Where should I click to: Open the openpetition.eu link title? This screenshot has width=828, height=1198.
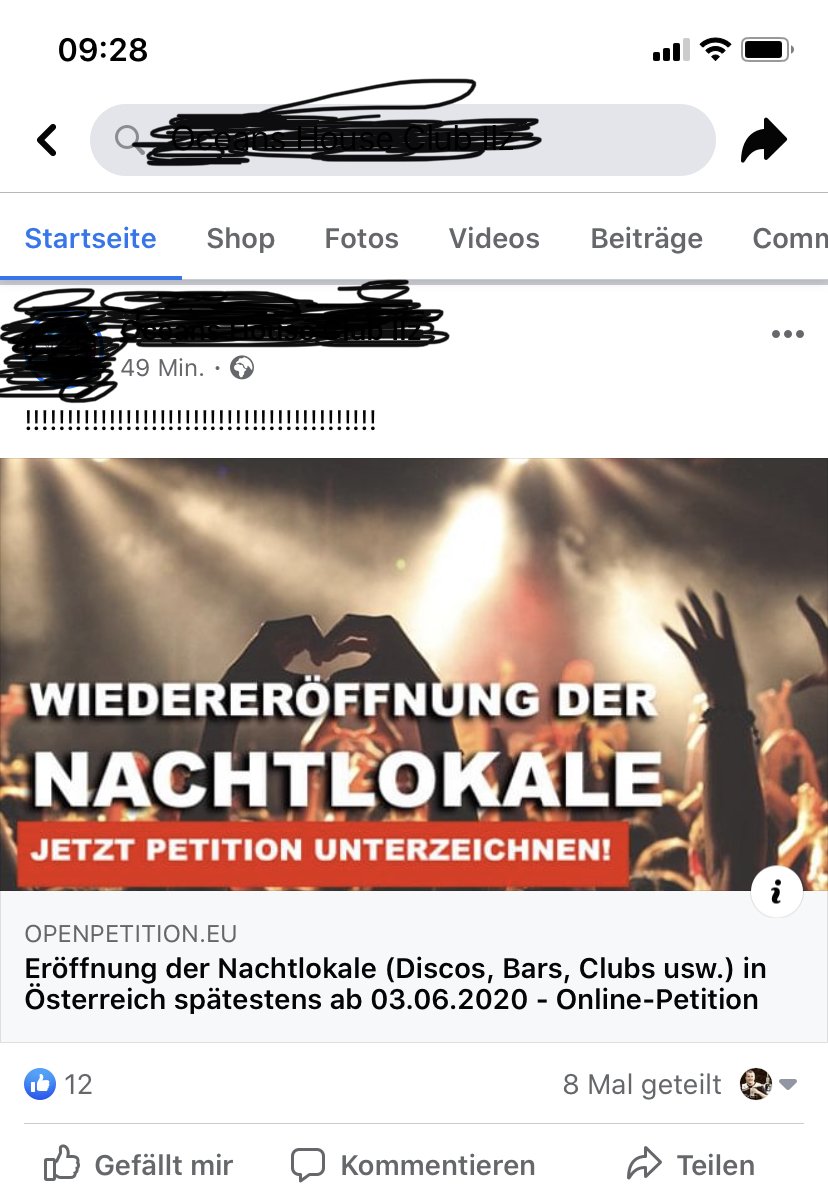click(x=395, y=983)
